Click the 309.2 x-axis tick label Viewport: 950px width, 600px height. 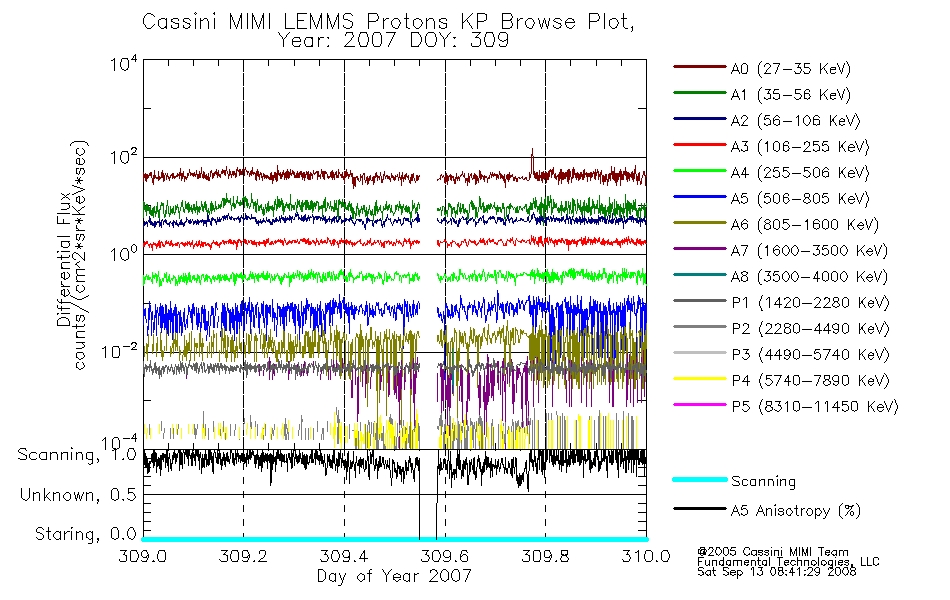point(243,556)
